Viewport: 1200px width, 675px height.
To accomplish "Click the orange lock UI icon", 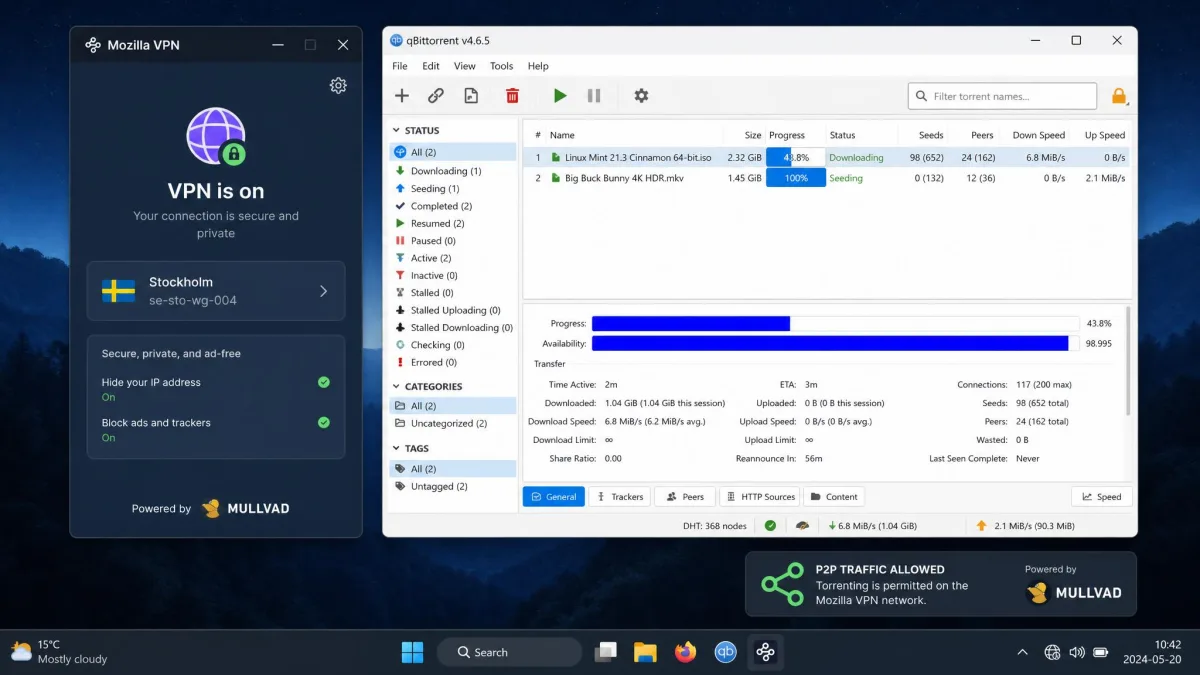I will [1119, 97].
